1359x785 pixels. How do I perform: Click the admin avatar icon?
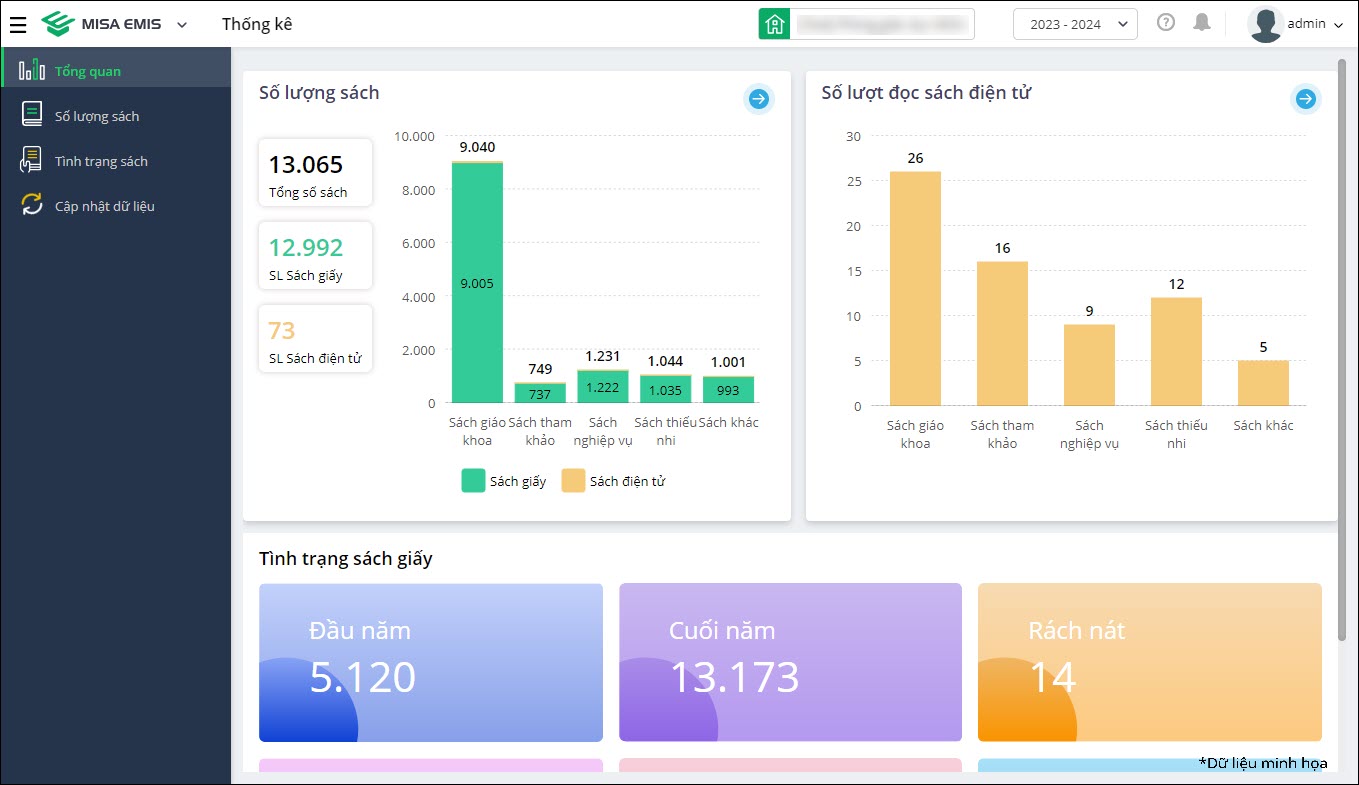coord(1265,24)
